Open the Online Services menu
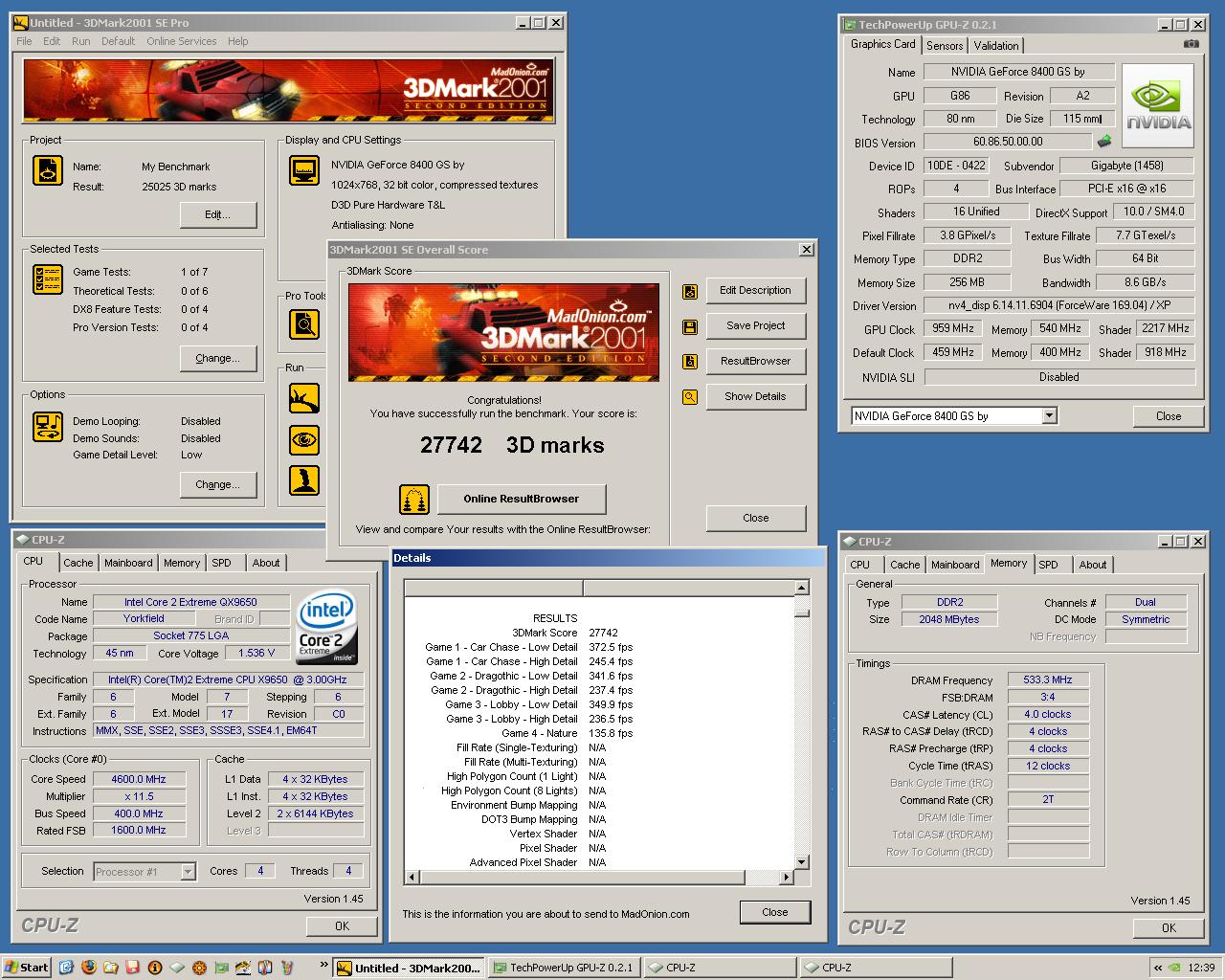This screenshot has width=1225, height=980. (181, 41)
